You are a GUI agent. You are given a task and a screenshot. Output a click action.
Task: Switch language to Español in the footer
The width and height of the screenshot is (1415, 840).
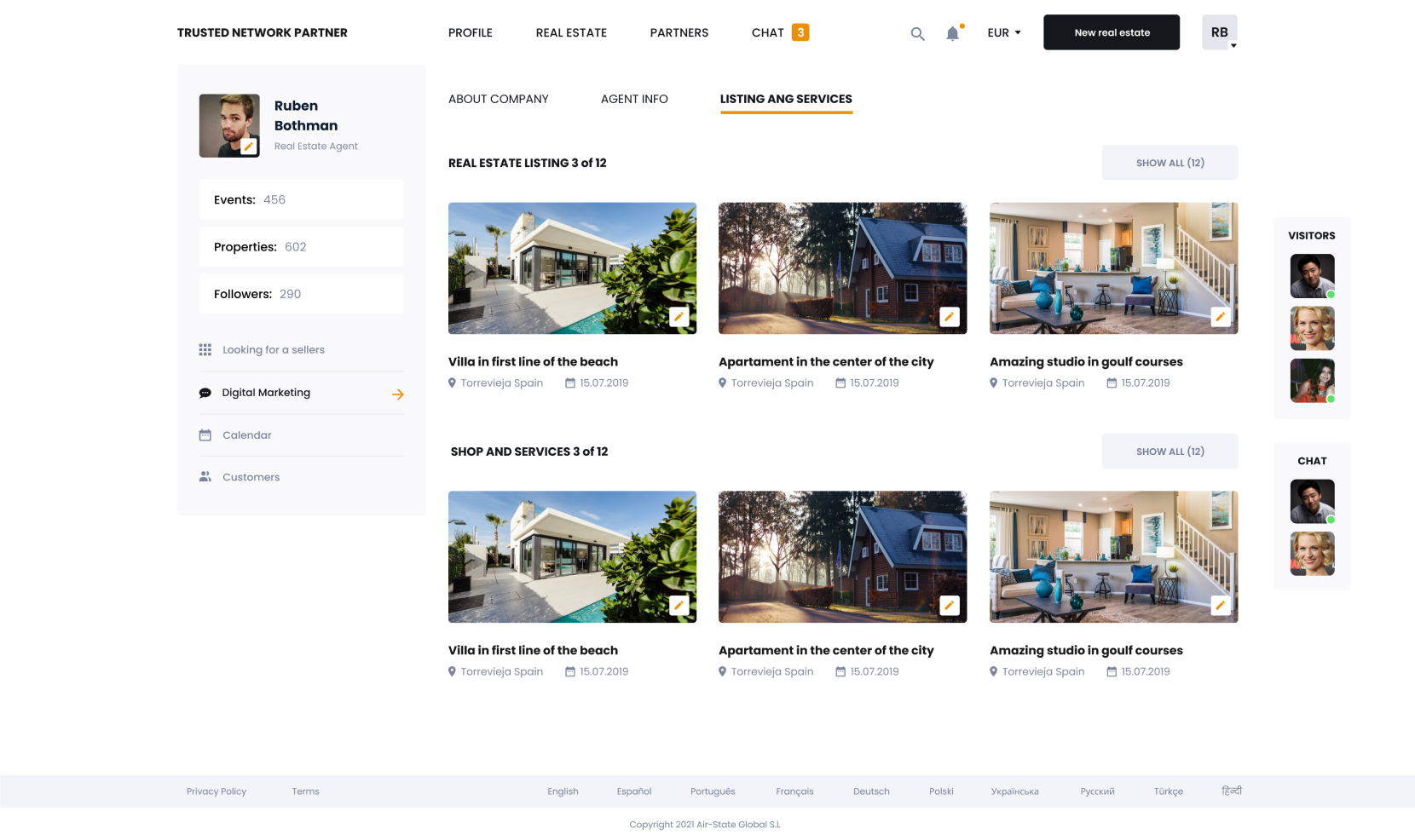pos(634,791)
